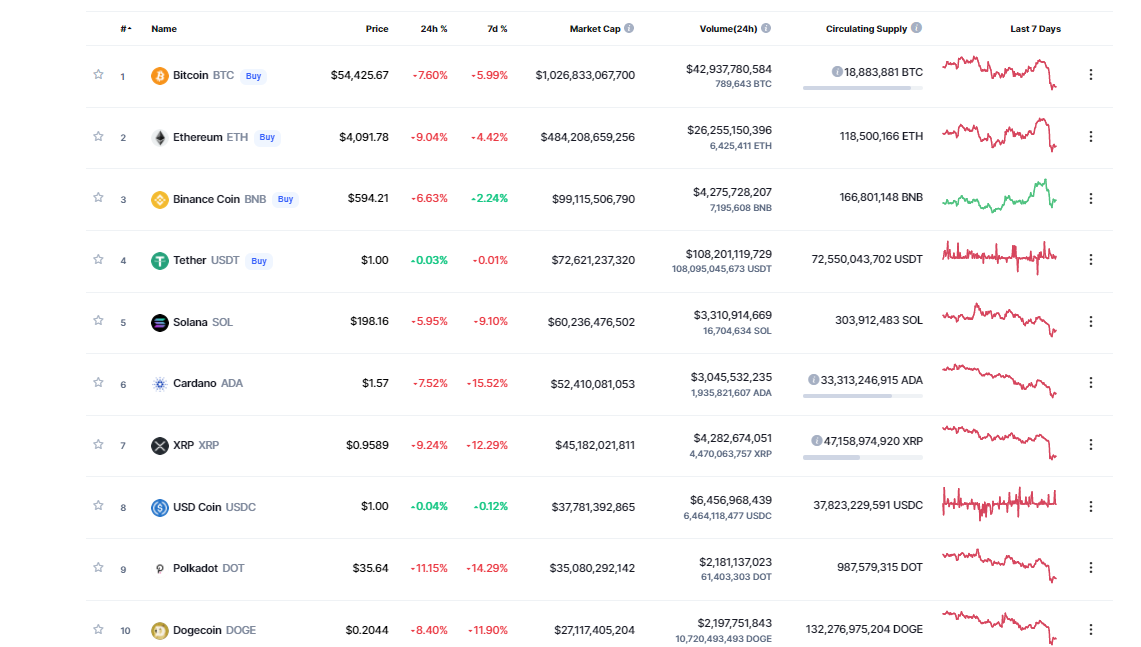
Task: Sort by the Price column header
Action: (x=377, y=29)
